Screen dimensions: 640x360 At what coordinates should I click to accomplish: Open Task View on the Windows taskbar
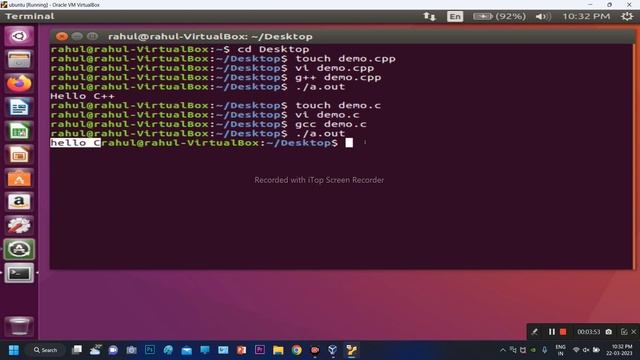click(77, 350)
